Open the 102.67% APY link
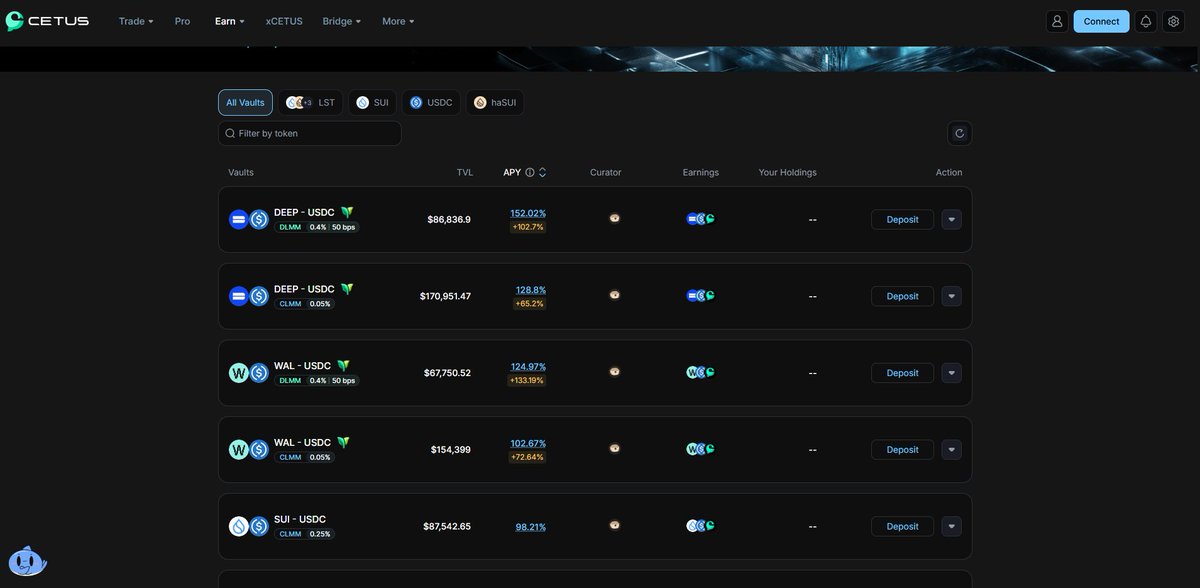Image resolution: width=1200 pixels, height=588 pixels. [x=528, y=443]
